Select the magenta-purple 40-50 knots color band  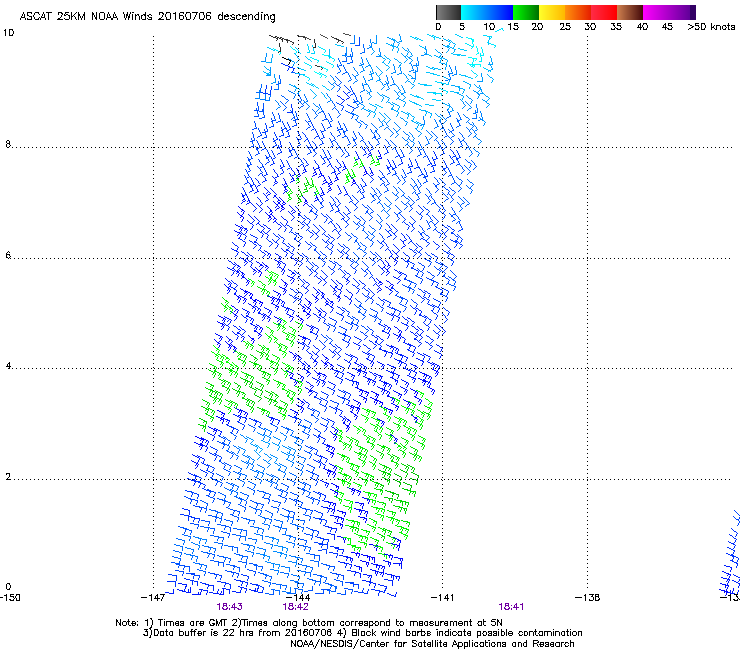tap(669, 12)
